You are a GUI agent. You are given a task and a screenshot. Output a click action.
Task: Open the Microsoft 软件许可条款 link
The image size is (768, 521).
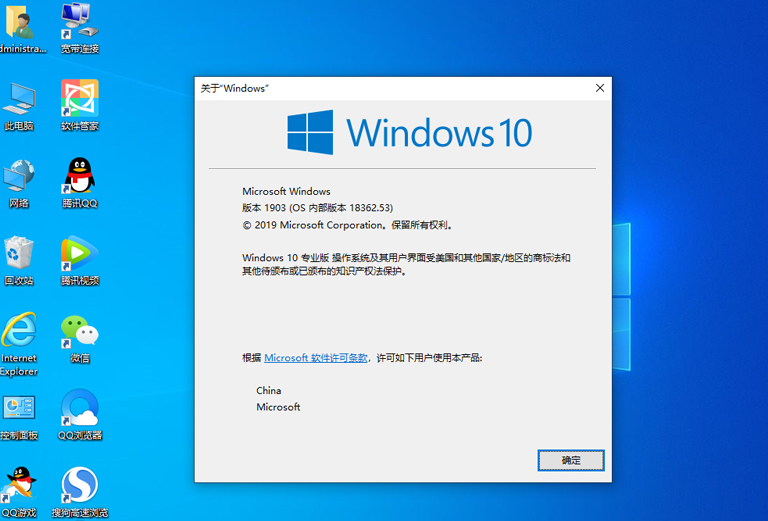click(x=316, y=358)
